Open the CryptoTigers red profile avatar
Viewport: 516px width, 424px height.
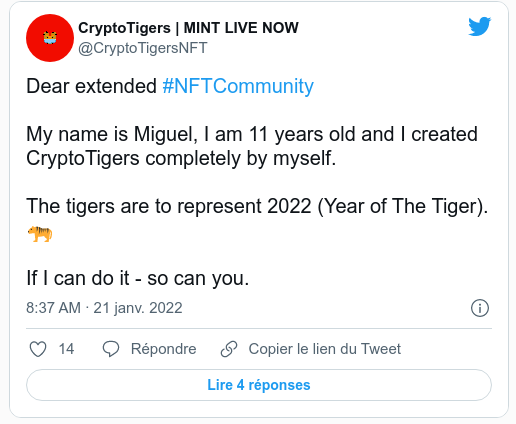(x=50, y=38)
